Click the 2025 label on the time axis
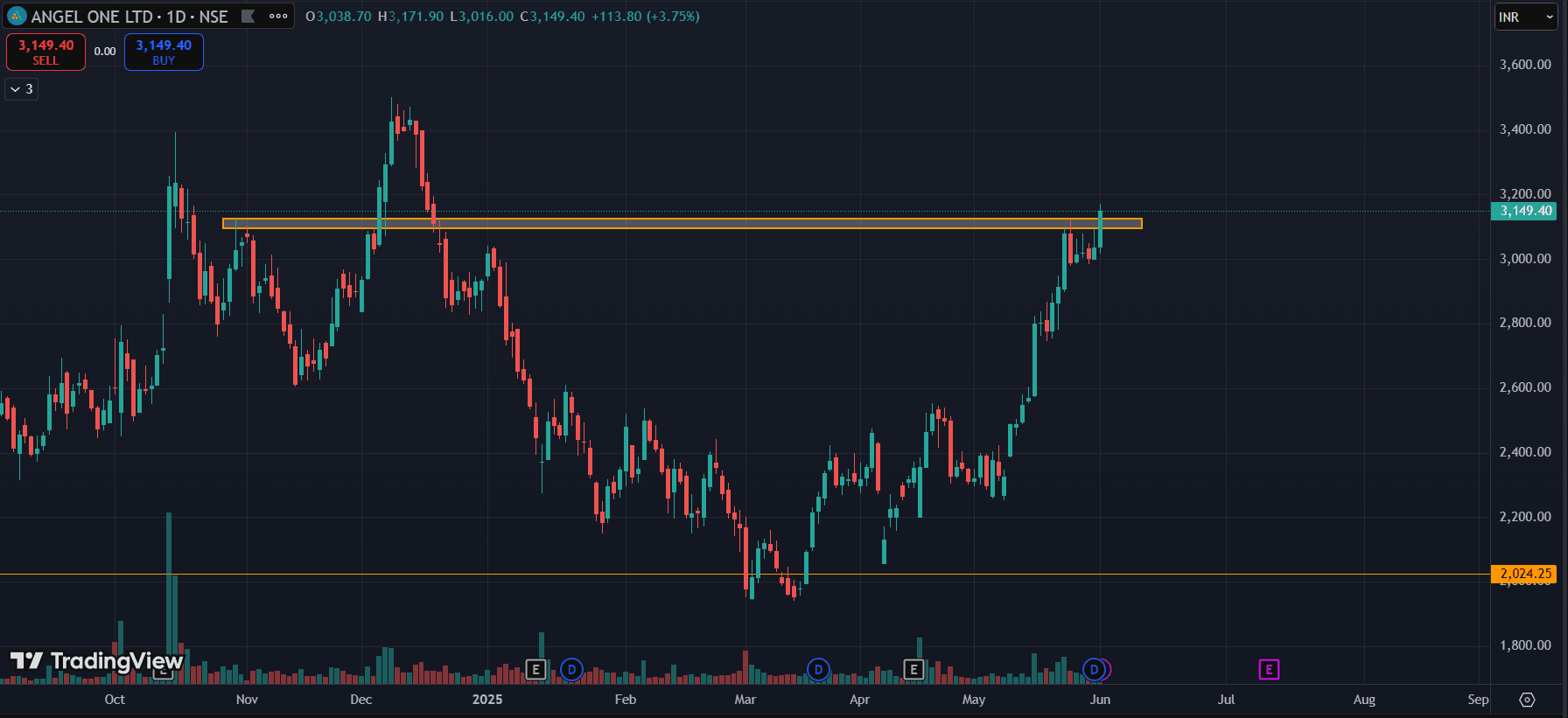This screenshot has height=718, width=1568. tap(487, 700)
